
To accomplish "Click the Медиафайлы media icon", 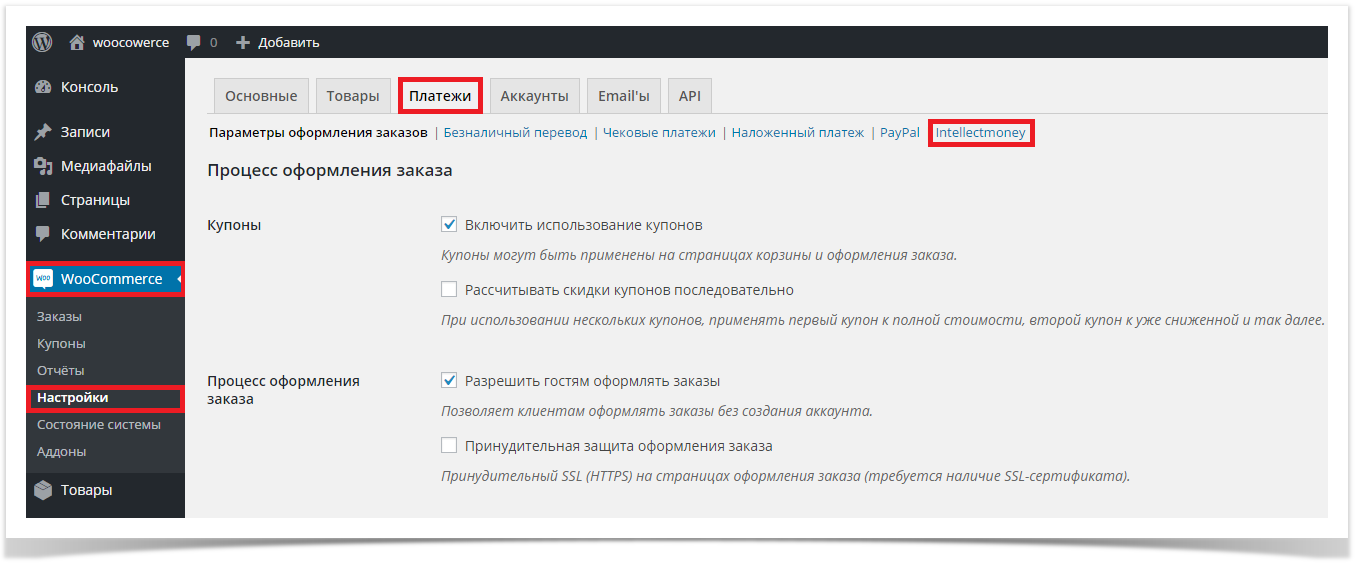I will 43,166.
